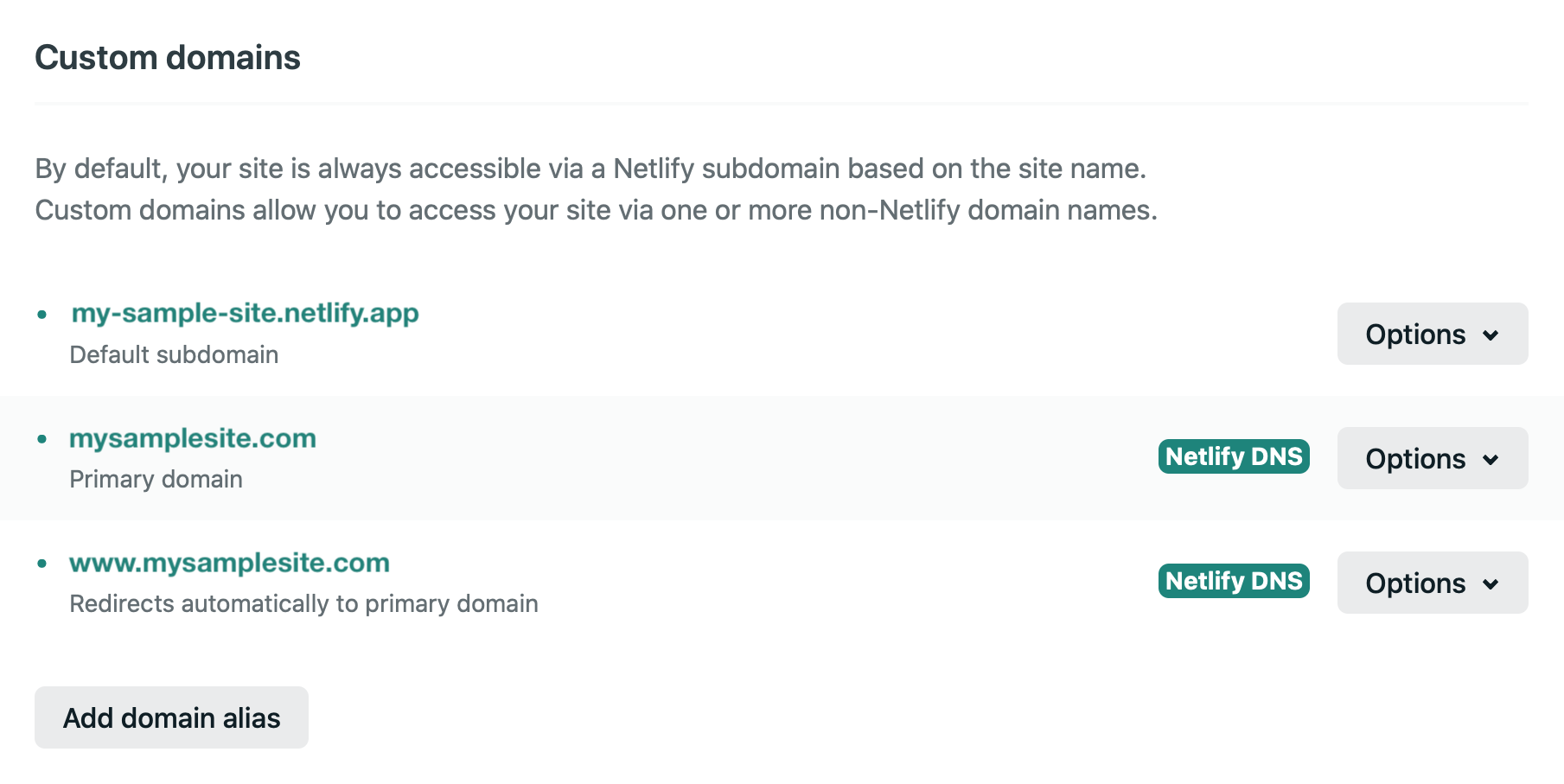Click the Primary domain label

(156, 479)
